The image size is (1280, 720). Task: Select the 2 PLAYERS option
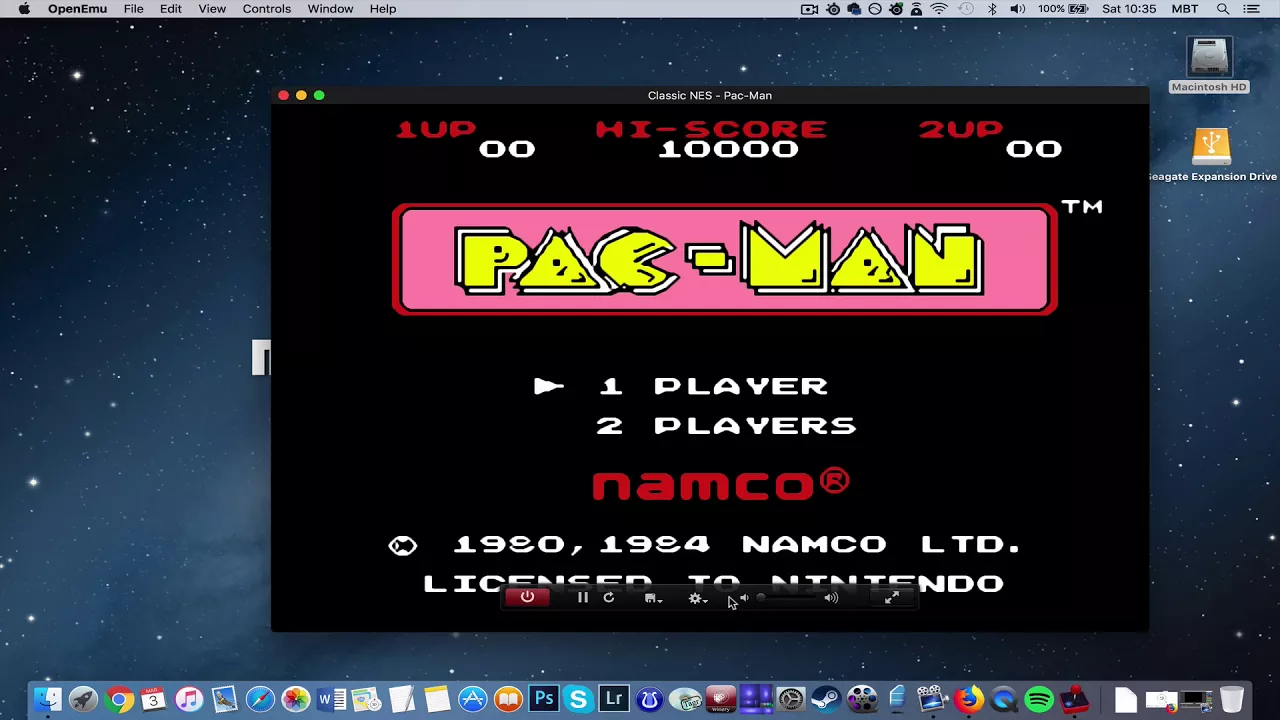[726, 426]
